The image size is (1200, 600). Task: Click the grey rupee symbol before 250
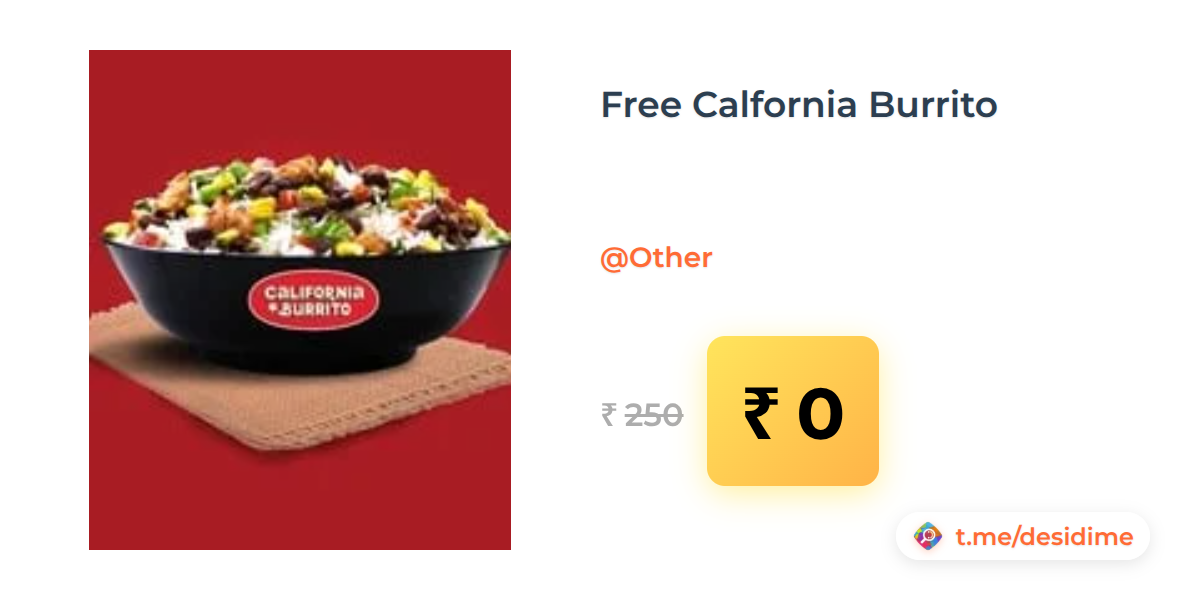608,414
